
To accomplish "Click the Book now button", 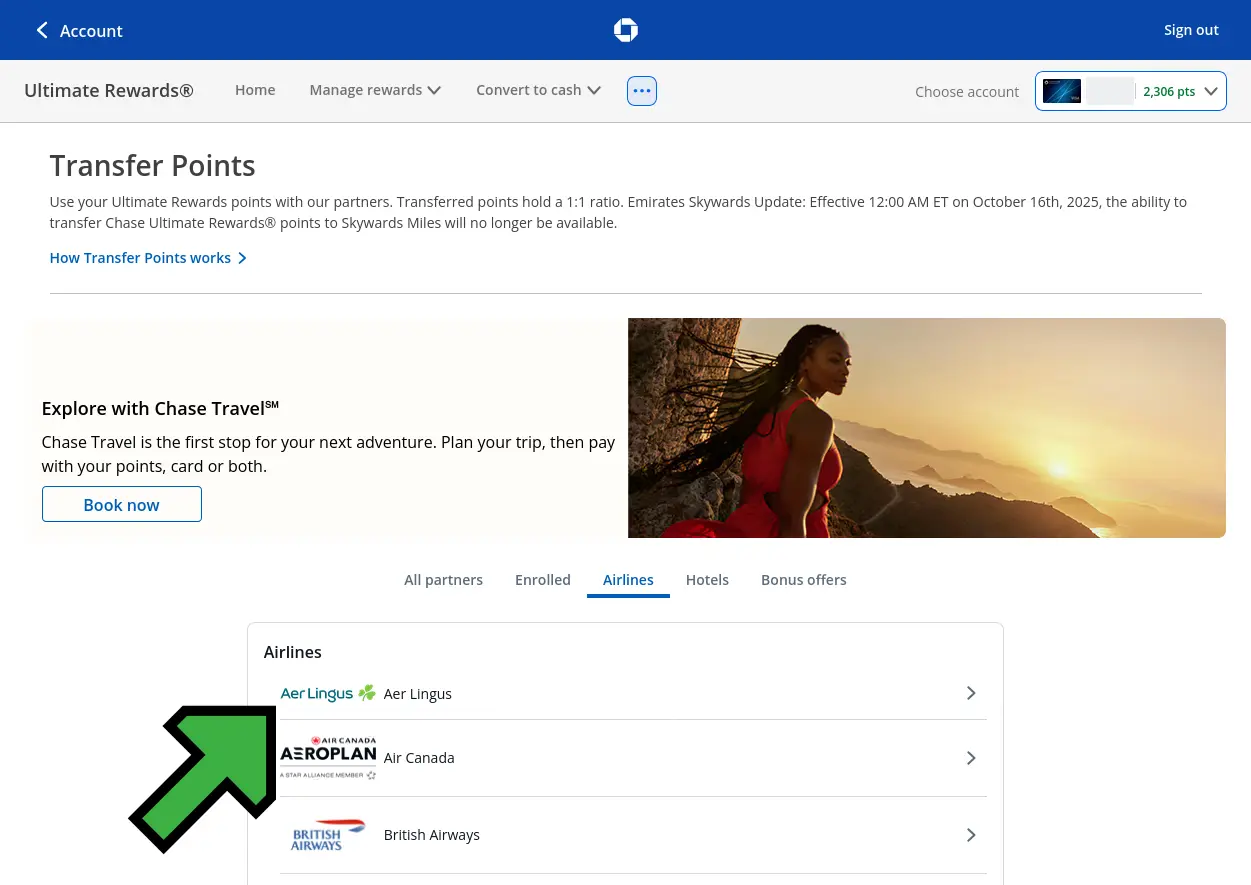I will (x=122, y=504).
